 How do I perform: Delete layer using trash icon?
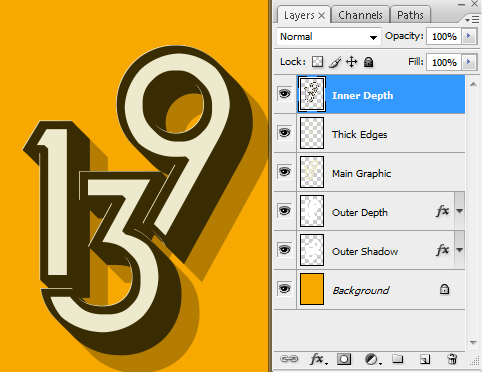click(452, 359)
